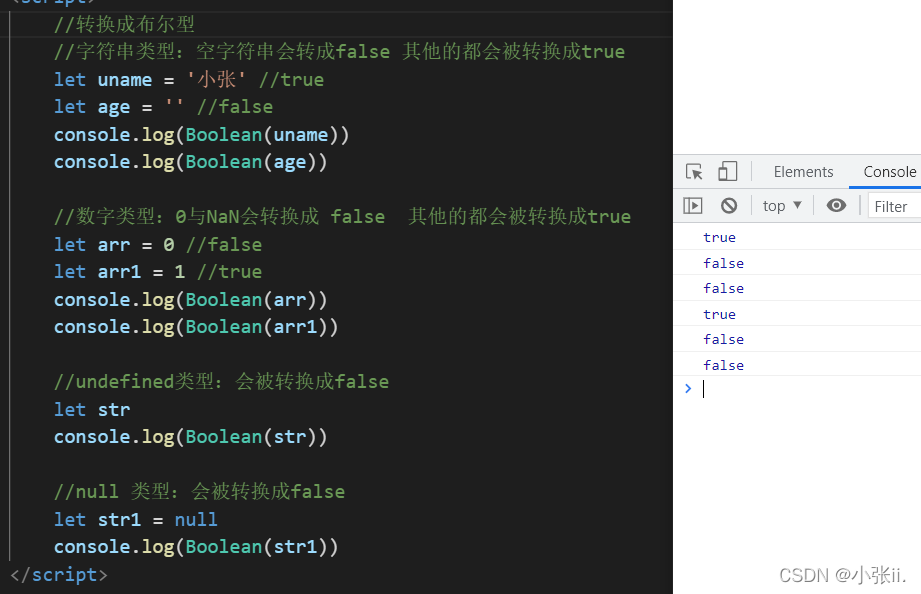Image resolution: width=921 pixels, height=594 pixels.
Task: Select the first 'true' console output
Action: click(720, 237)
